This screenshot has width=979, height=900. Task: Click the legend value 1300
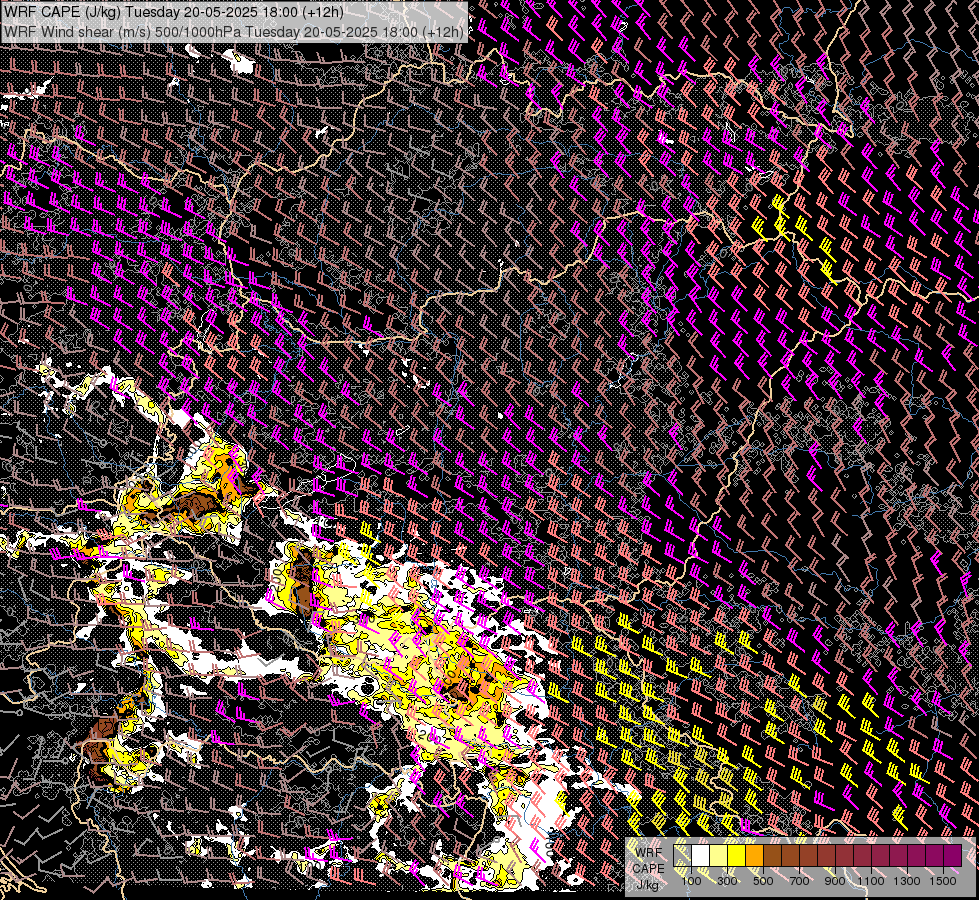(x=907, y=881)
